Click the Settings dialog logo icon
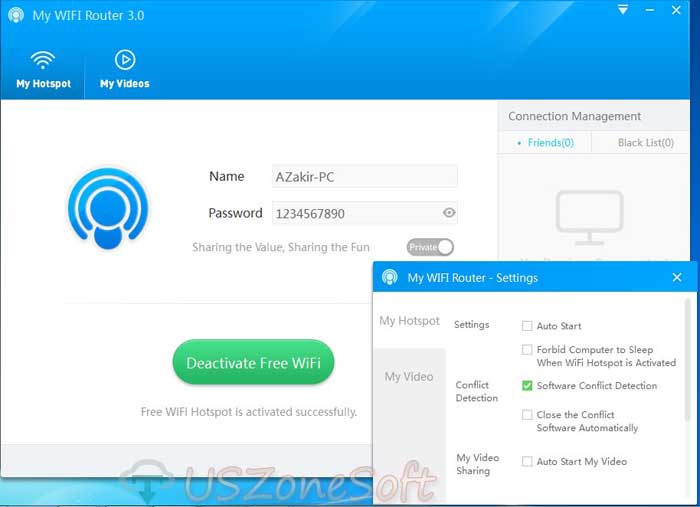Viewport: 700px width, 507px height. pyautogui.click(x=389, y=277)
